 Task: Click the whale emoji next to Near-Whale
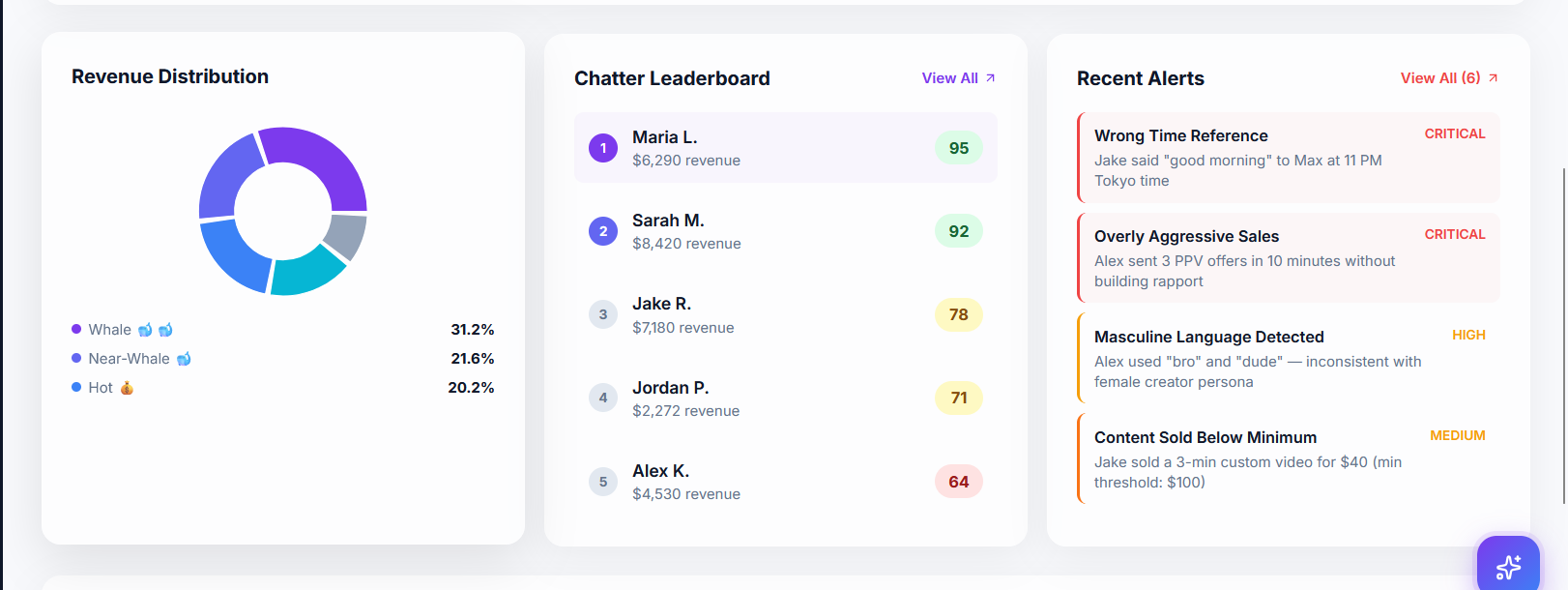(x=184, y=359)
